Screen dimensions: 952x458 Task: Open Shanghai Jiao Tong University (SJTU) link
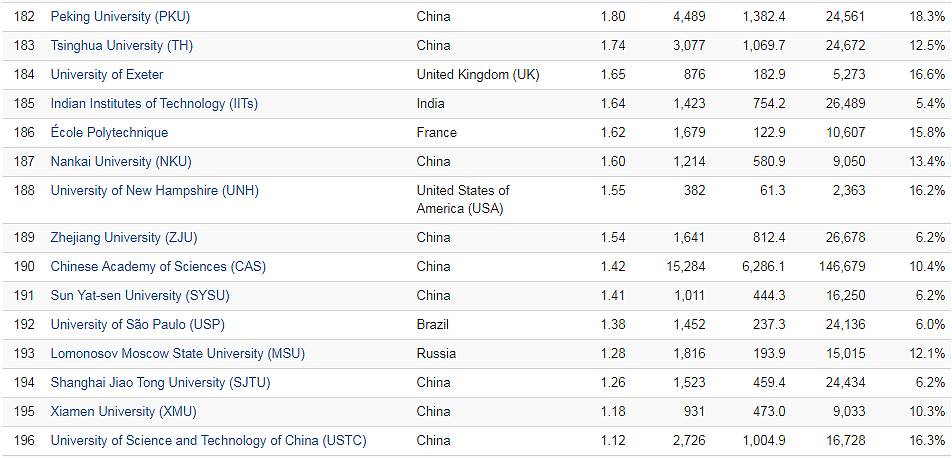160,382
